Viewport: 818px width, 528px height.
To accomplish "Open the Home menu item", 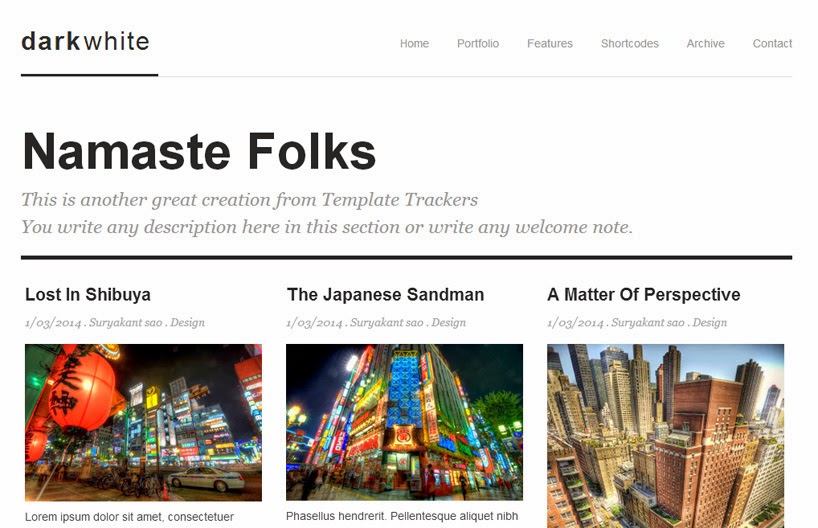I will [x=414, y=43].
